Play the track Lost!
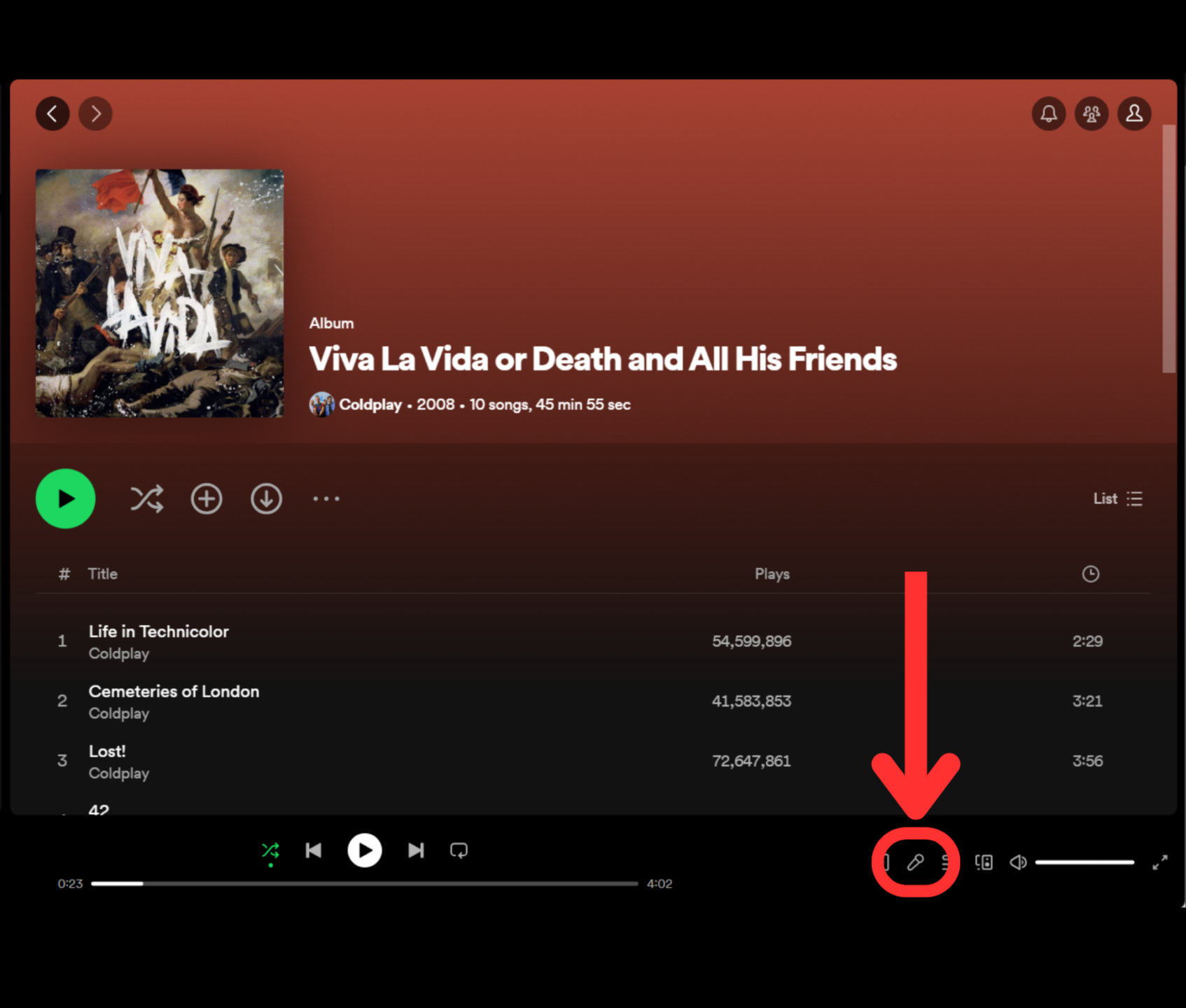Viewport: 1186px width, 1008px height. (x=106, y=751)
